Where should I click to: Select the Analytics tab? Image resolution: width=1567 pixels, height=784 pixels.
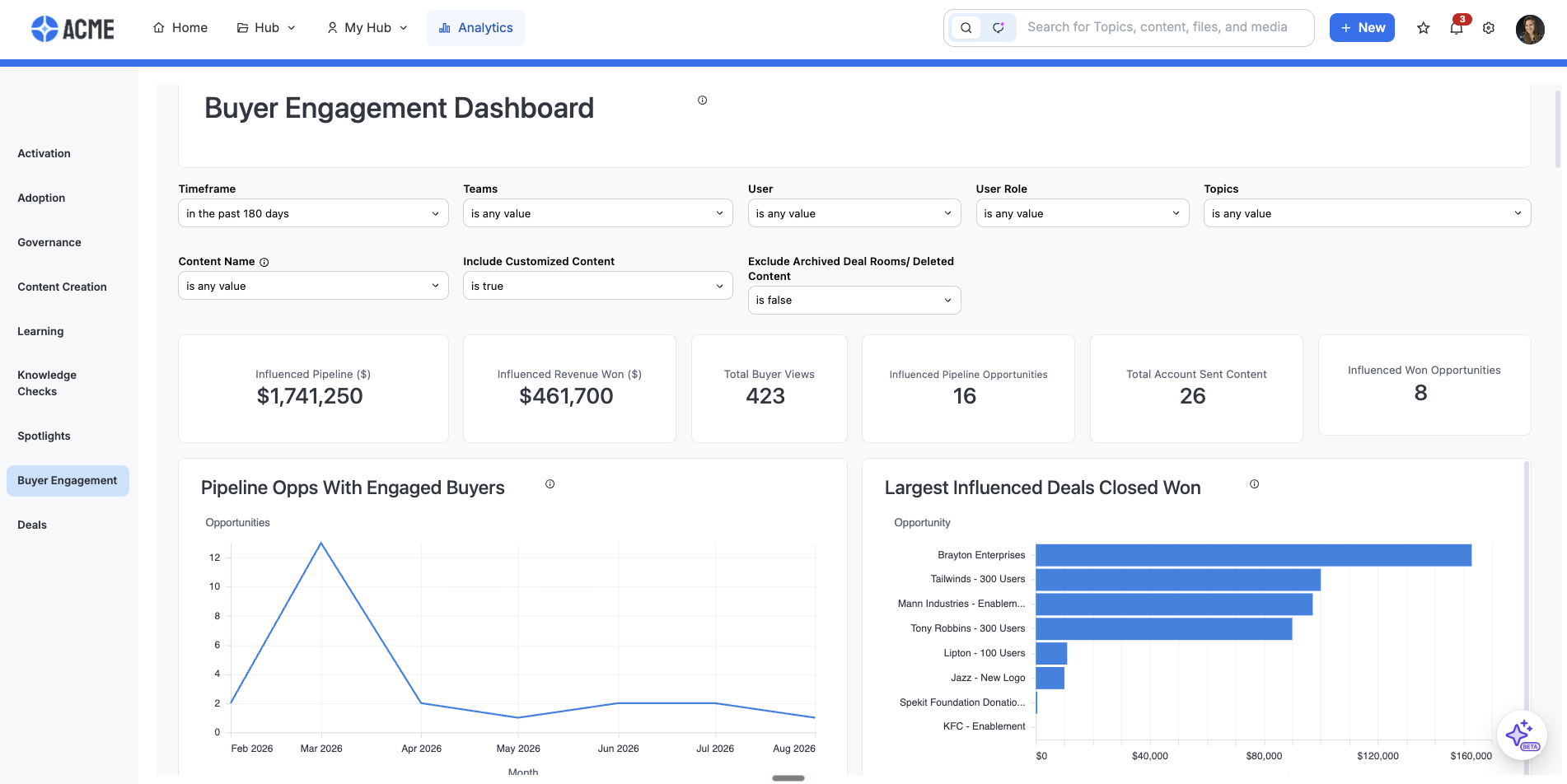point(475,28)
